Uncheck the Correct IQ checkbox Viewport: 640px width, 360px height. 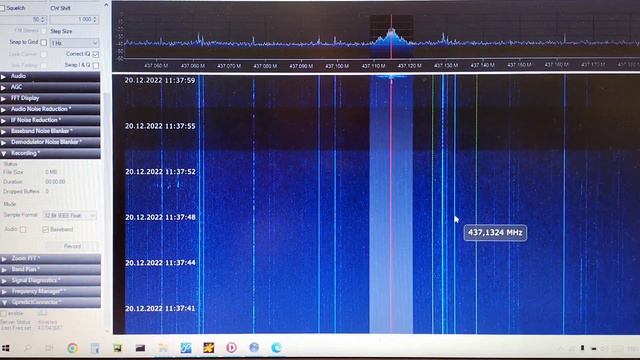96,54
